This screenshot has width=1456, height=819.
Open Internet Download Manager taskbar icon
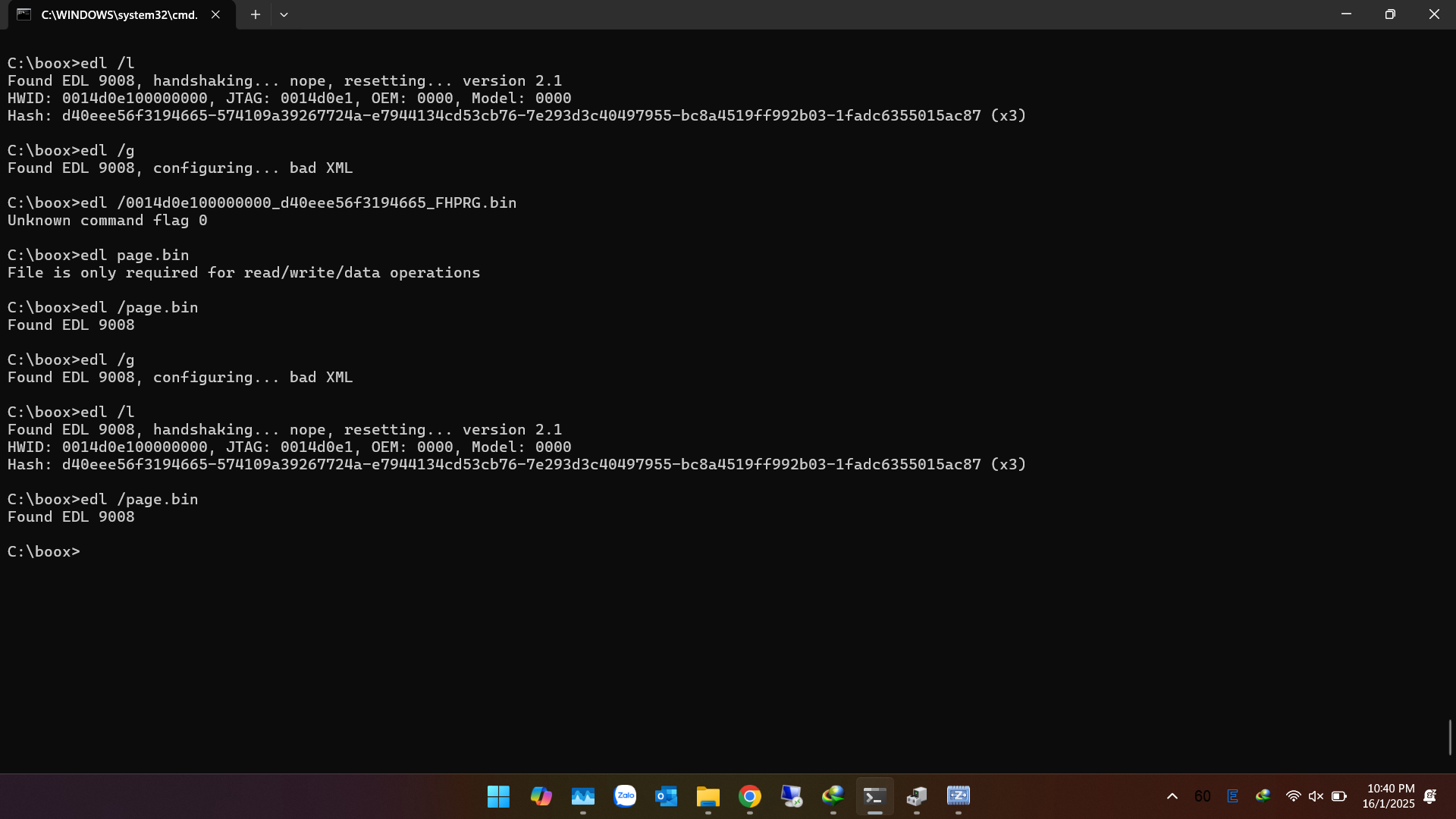coord(833,796)
